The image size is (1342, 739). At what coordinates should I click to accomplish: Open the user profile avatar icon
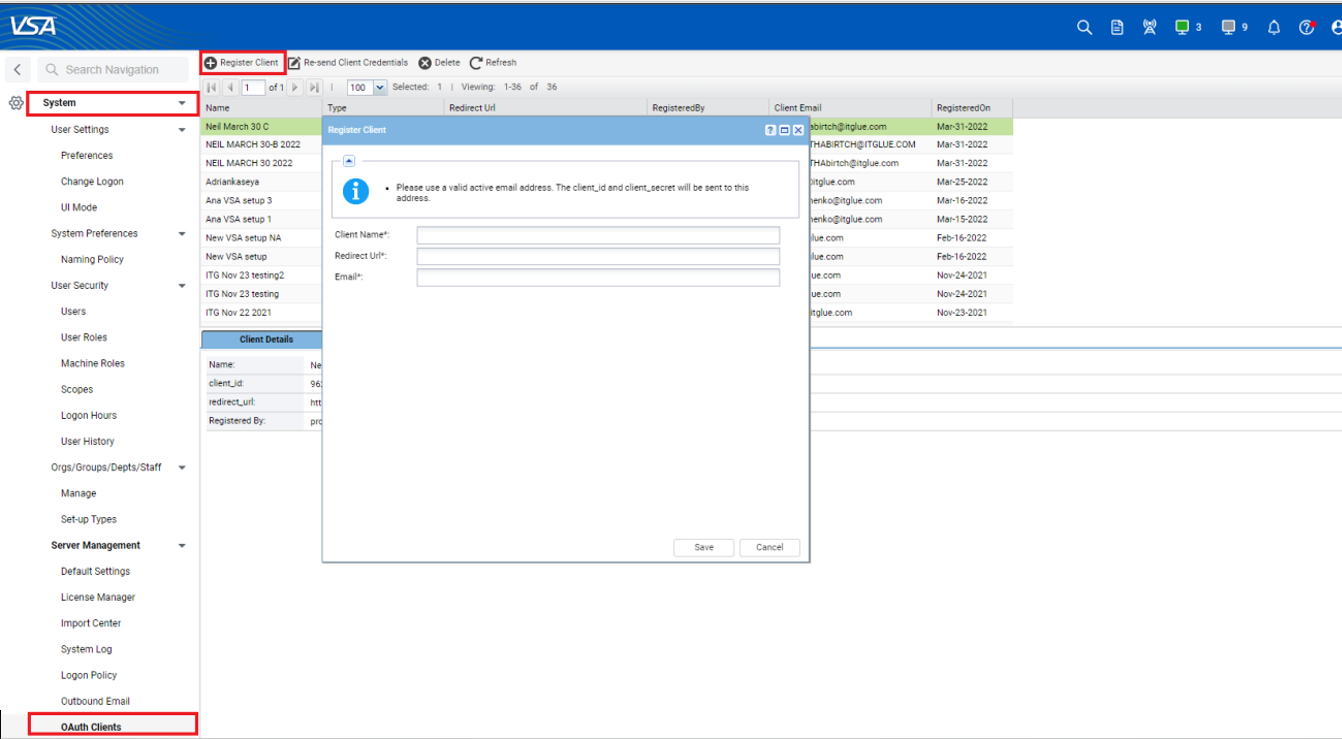1335,28
